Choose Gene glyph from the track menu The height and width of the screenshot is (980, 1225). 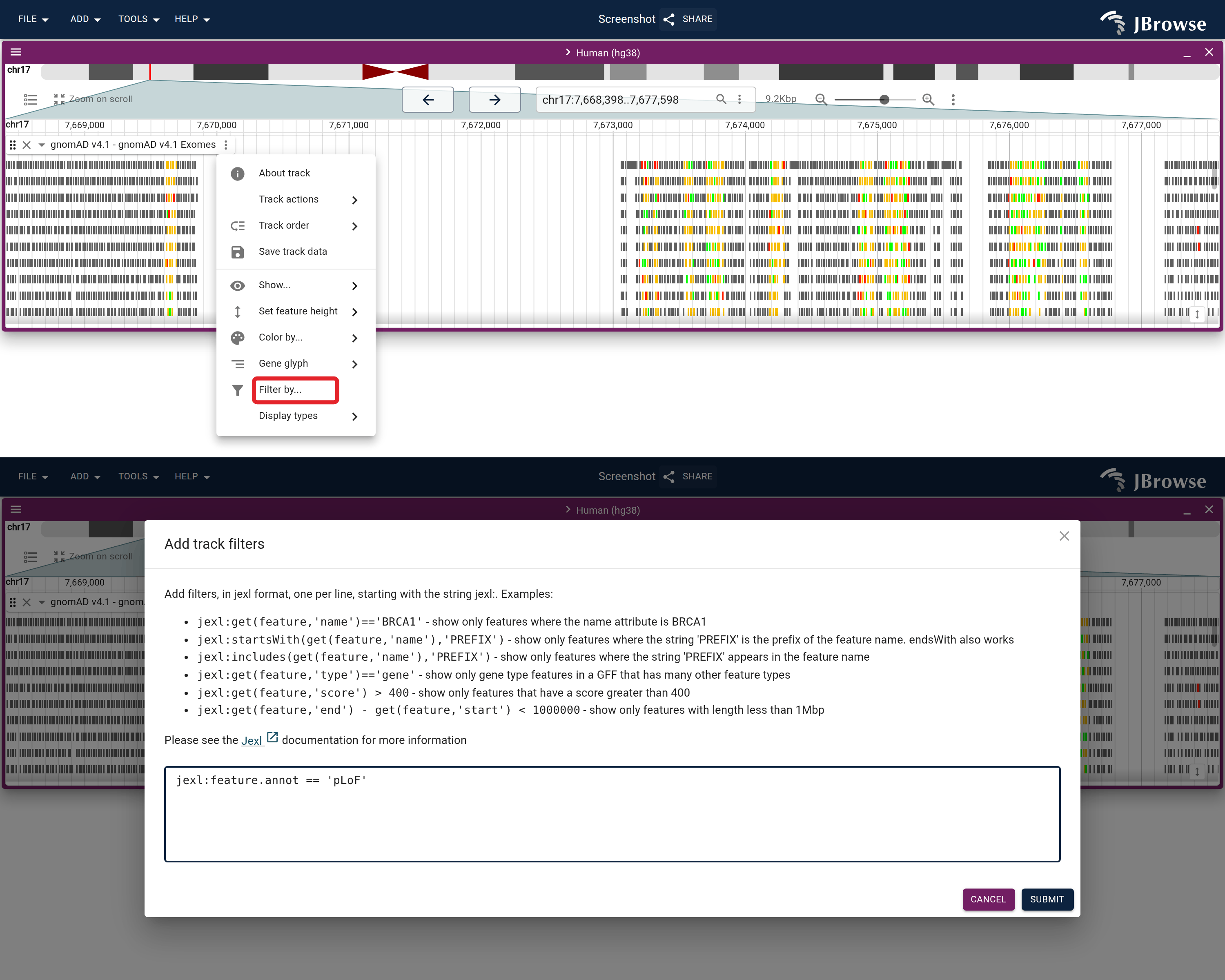point(296,363)
